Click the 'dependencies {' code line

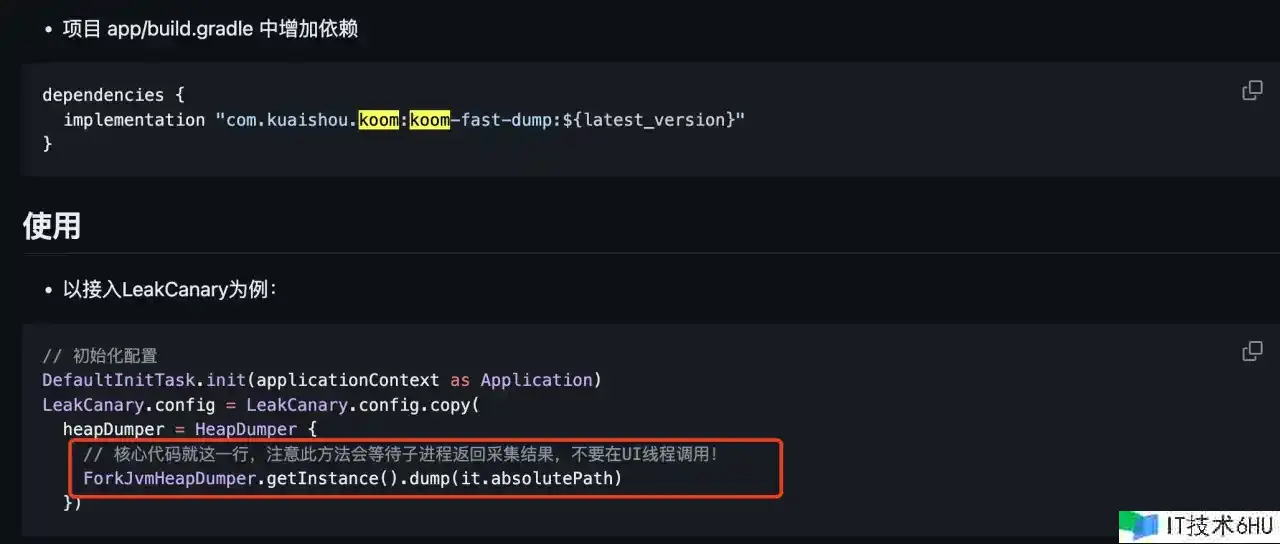(x=113, y=95)
